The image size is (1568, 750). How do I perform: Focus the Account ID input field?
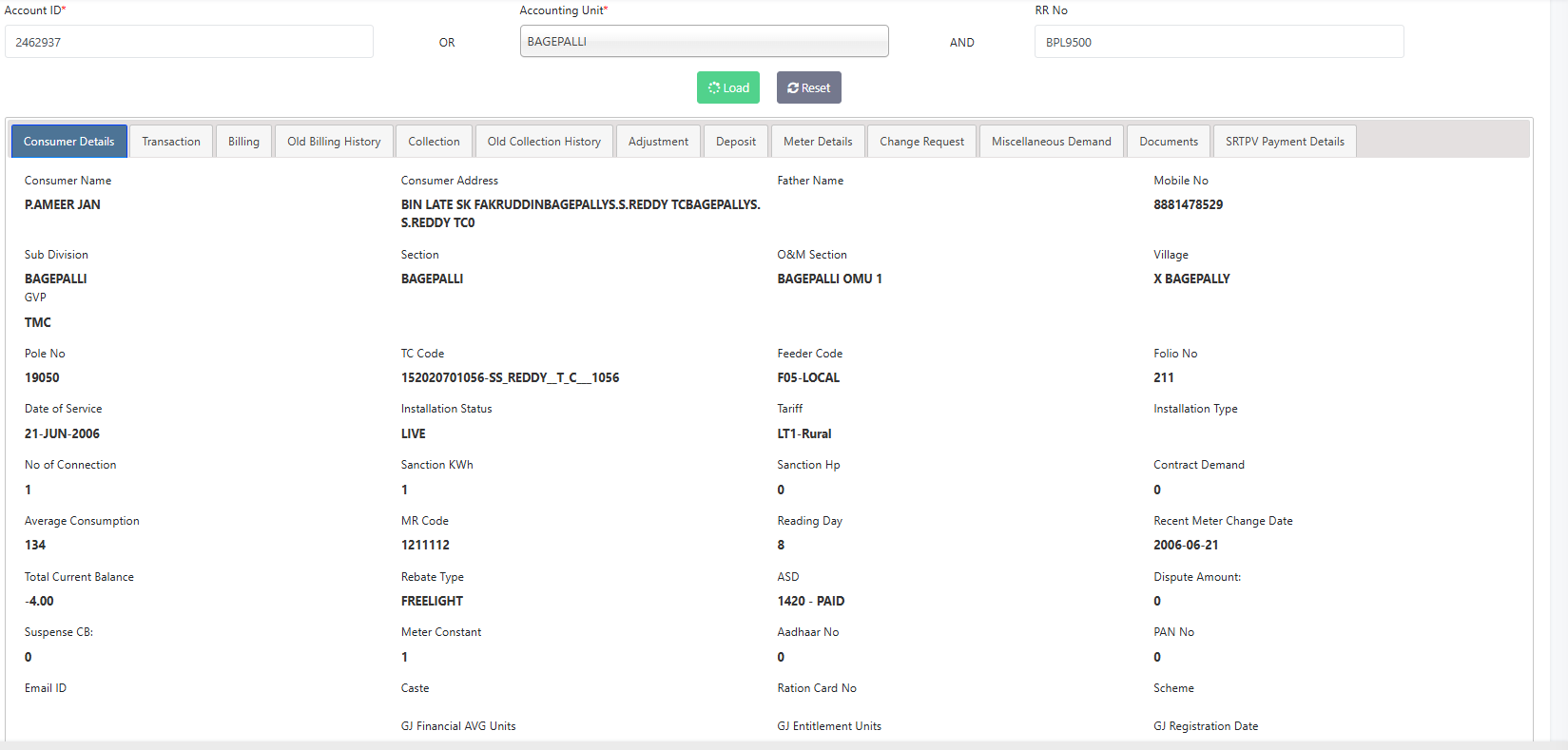pyautogui.click(x=189, y=42)
